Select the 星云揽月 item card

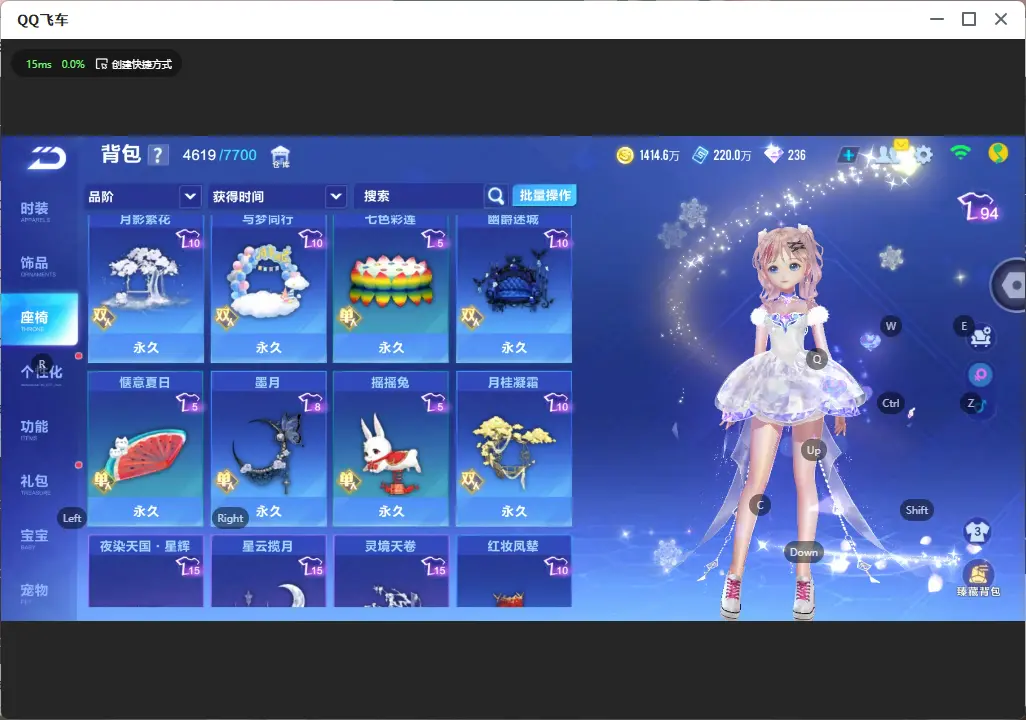pyautogui.click(x=268, y=571)
